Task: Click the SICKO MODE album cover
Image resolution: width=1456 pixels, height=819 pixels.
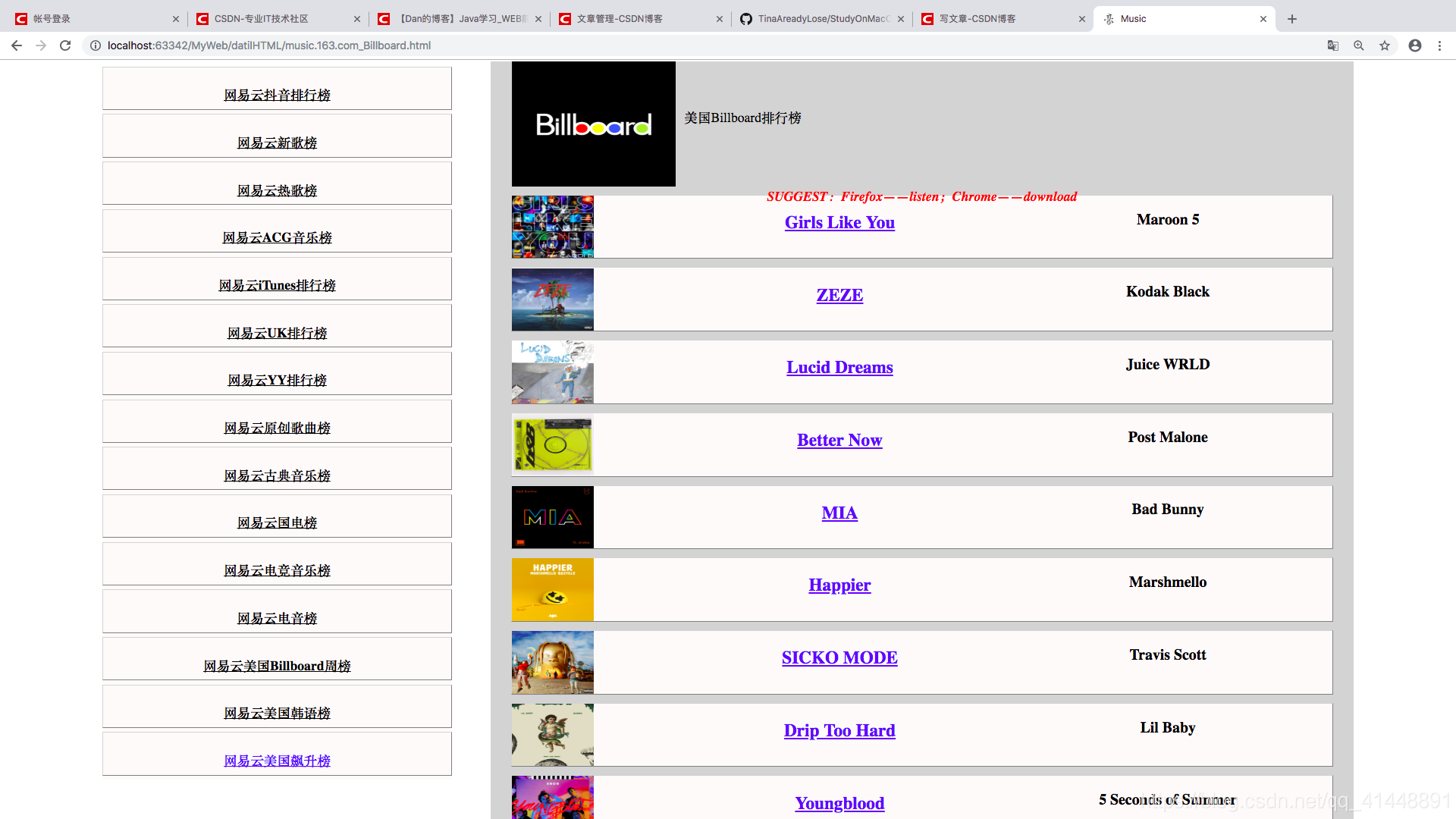Action: pyautogui.click(x=553, y=662)
